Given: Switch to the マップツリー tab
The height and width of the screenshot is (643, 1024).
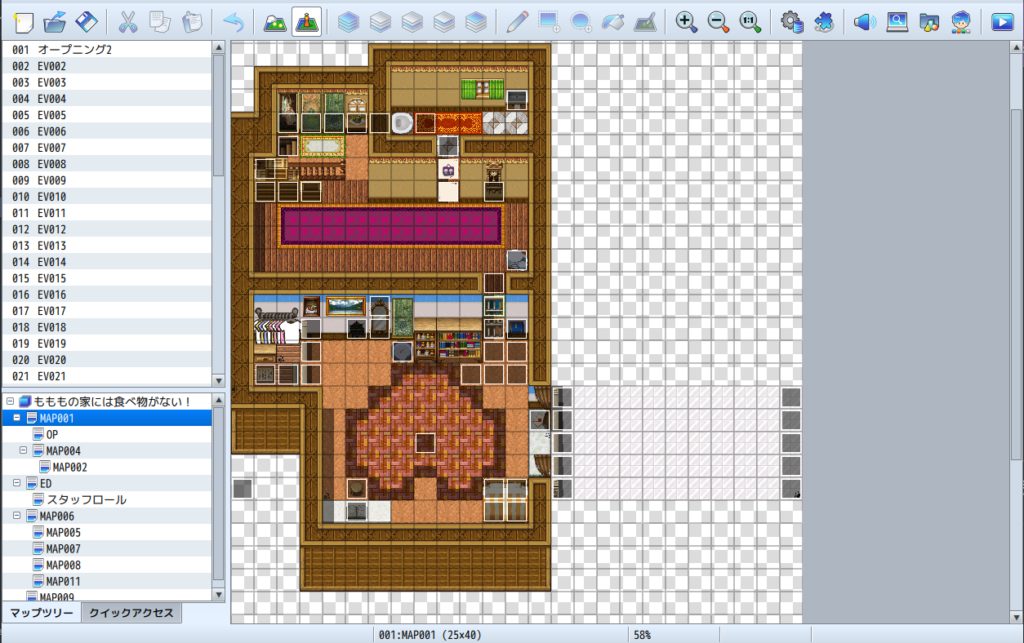Looking at the screenshot, I should (41, 613).
